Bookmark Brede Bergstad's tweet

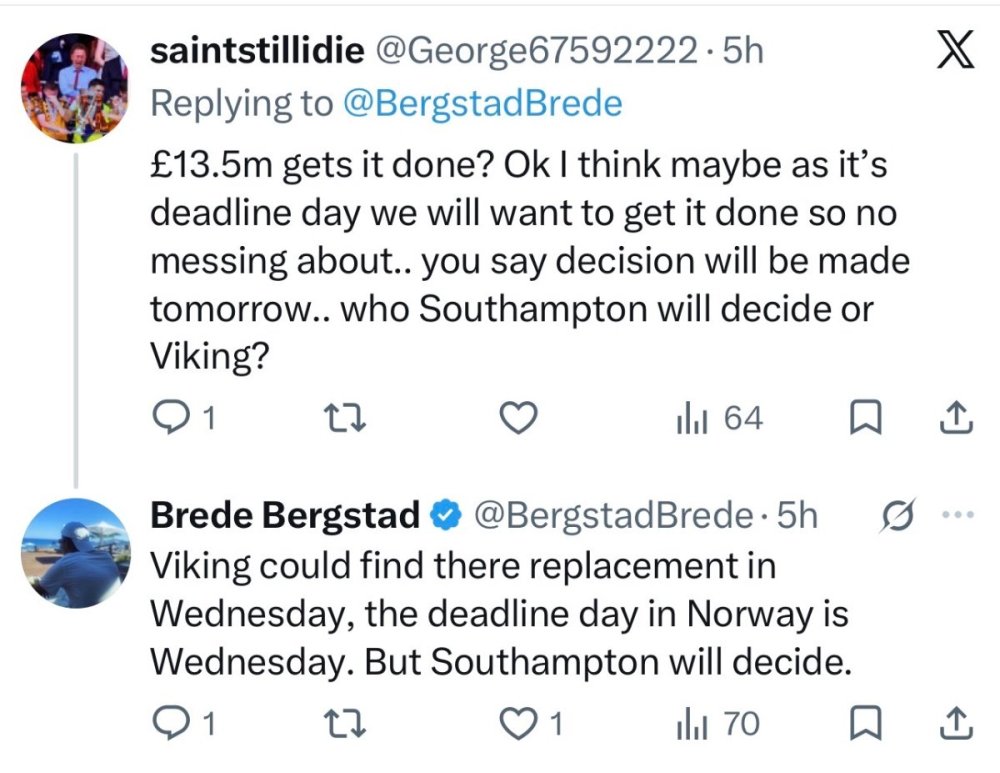click(865, 724)
